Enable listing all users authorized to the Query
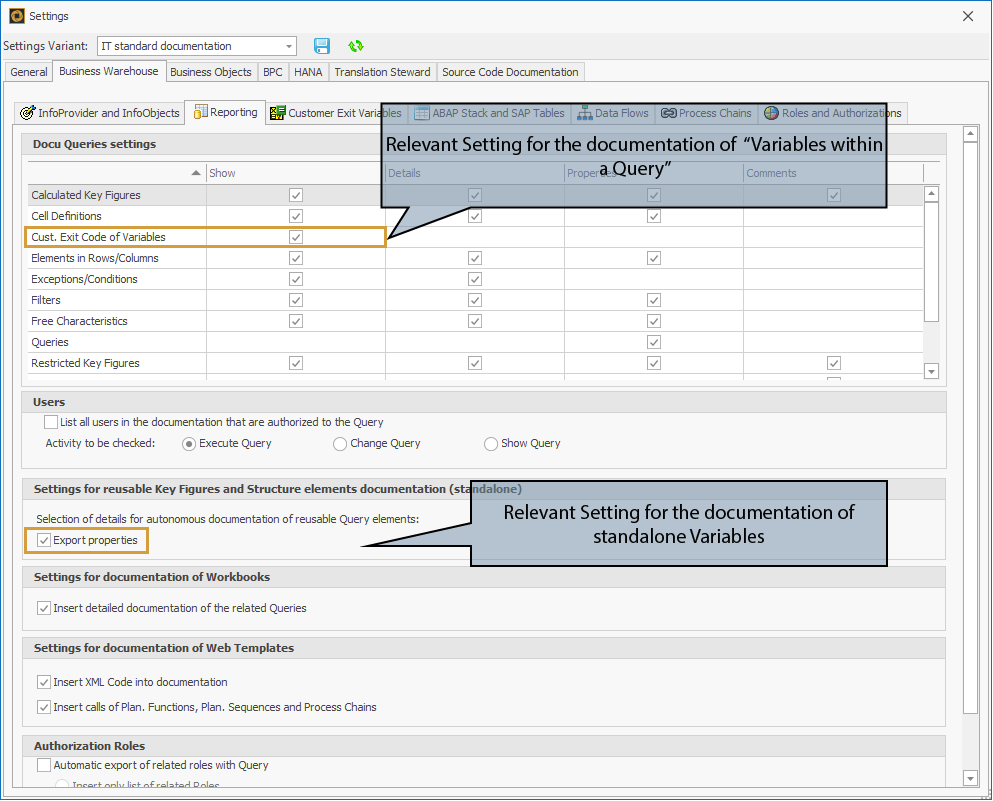The image size is (993, 801). coord(49,422)
